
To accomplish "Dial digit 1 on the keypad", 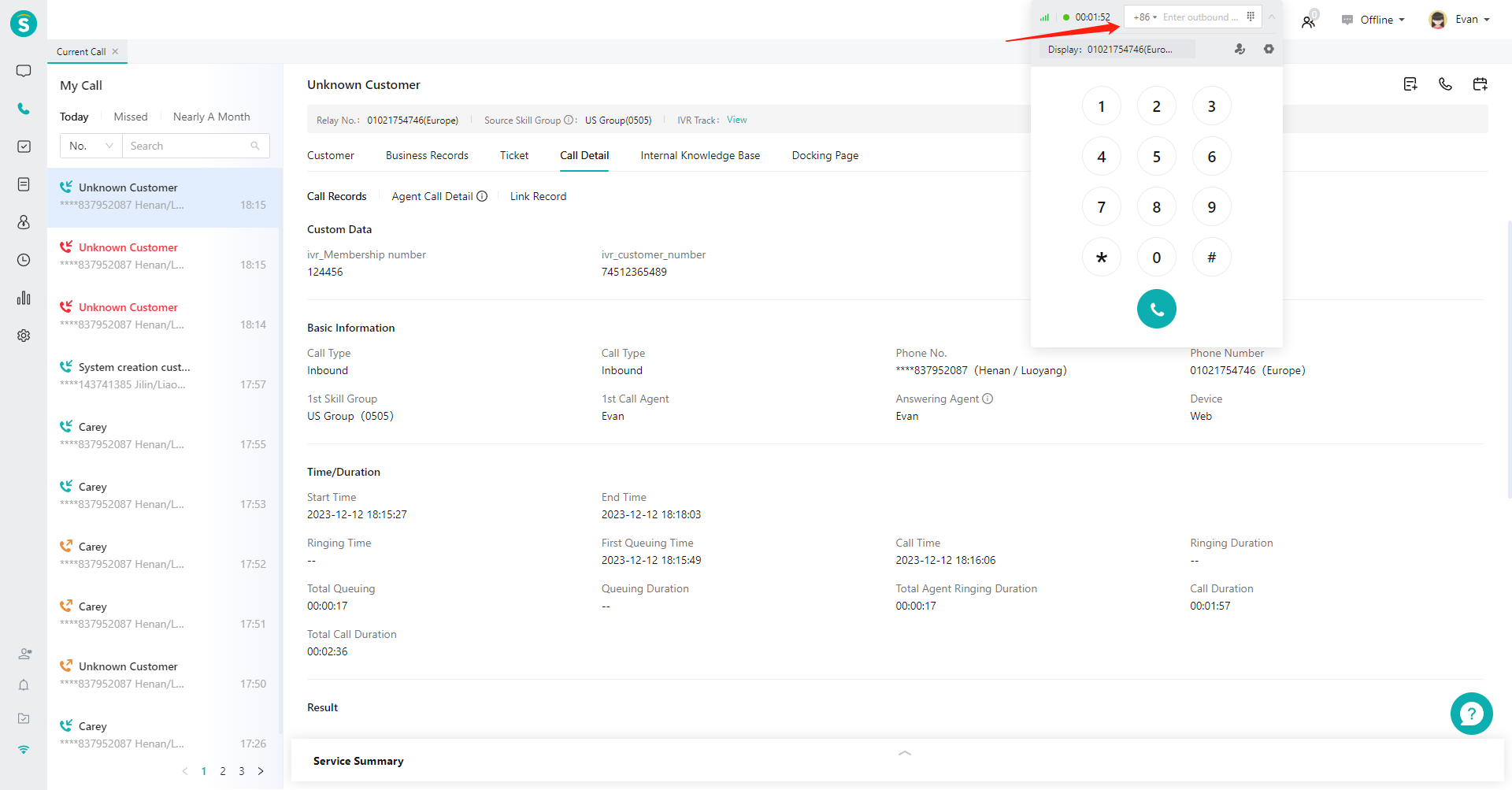I will pos(1102,106).
